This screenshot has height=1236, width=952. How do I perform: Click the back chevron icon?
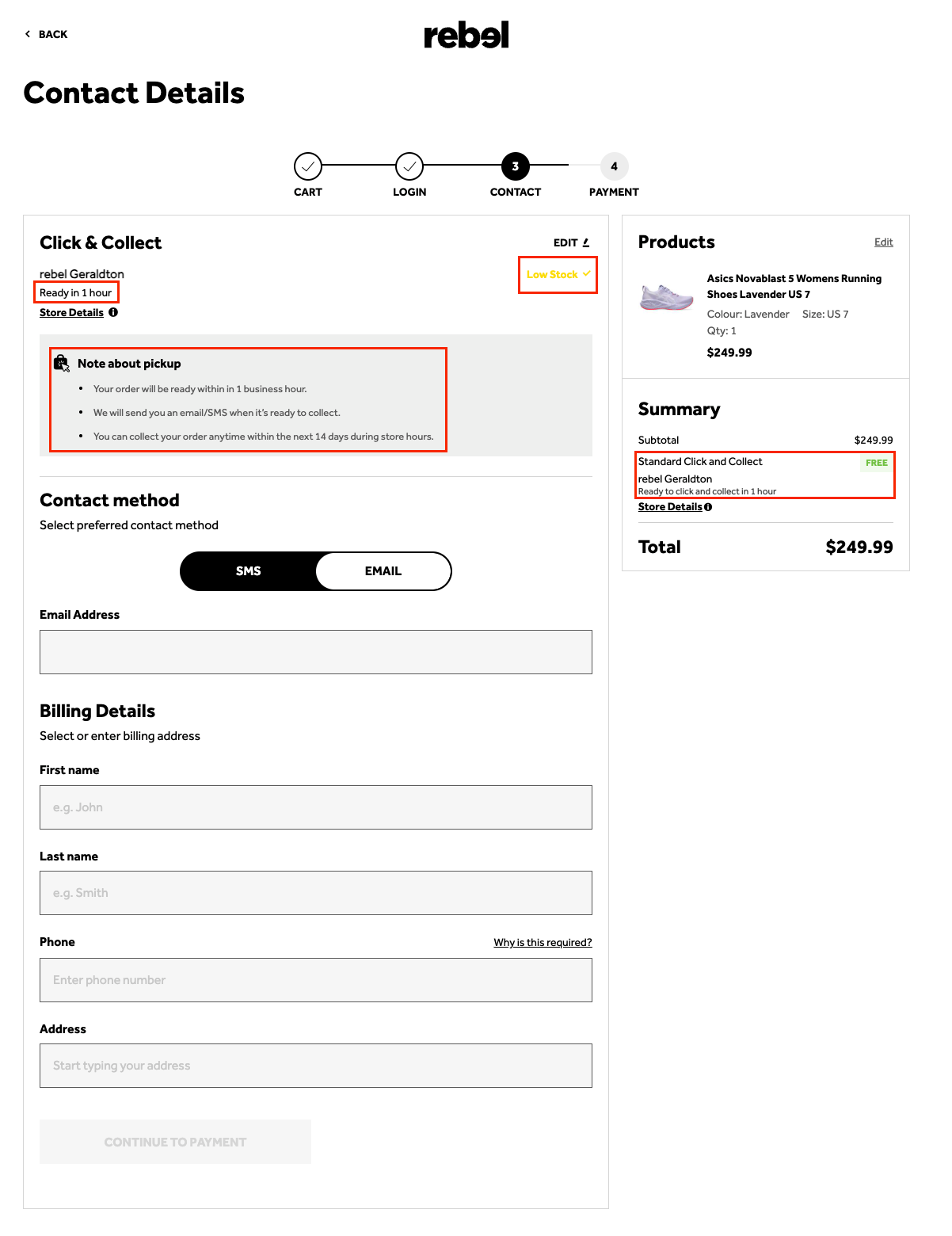(x=27, y=34)
